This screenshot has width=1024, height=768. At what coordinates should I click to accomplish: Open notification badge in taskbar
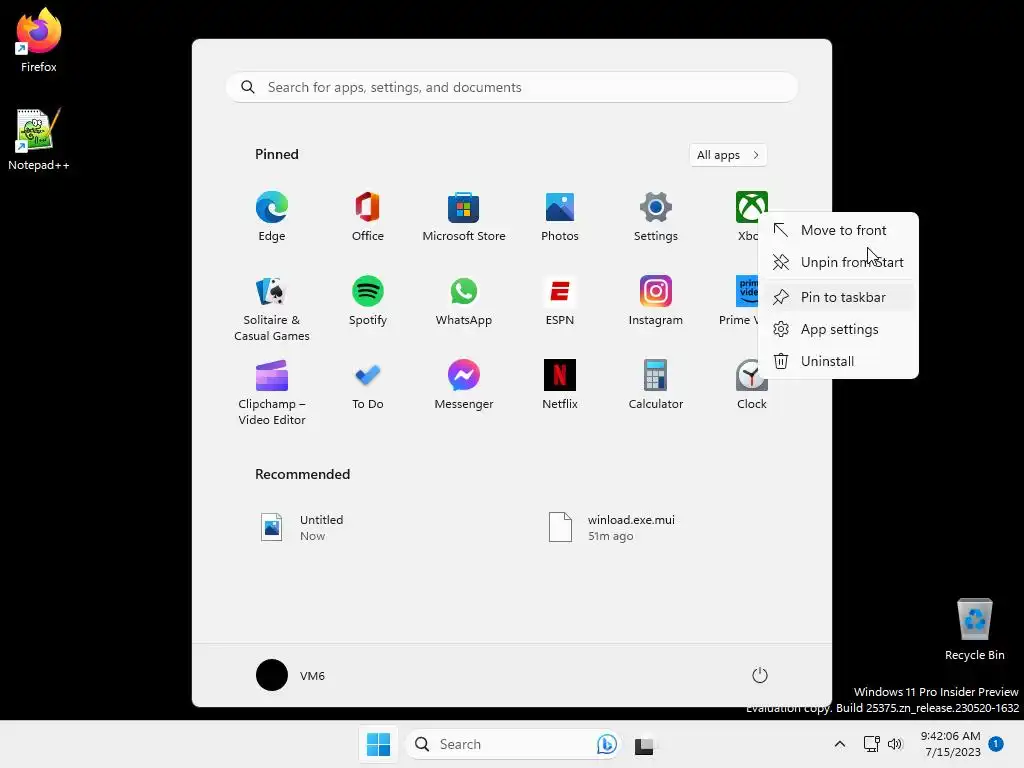pyautogui.click(x=996, y=743)
